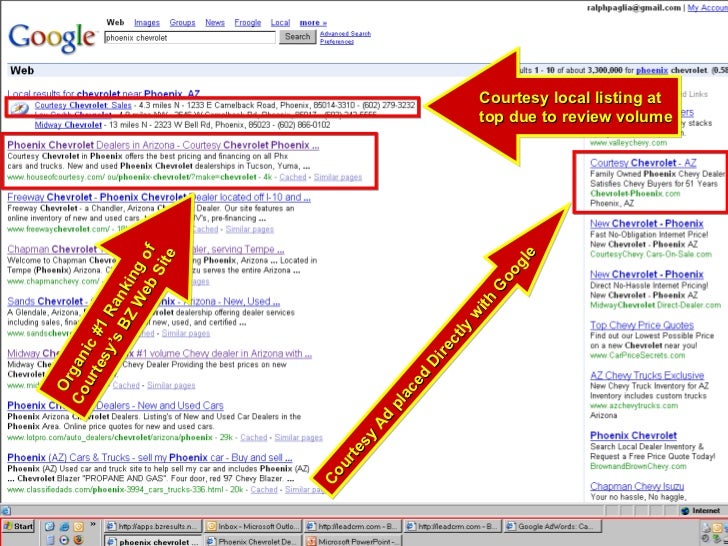The image size is (728, 546).
Task: Switch to the News search tab
Action: tap(215, 22)
